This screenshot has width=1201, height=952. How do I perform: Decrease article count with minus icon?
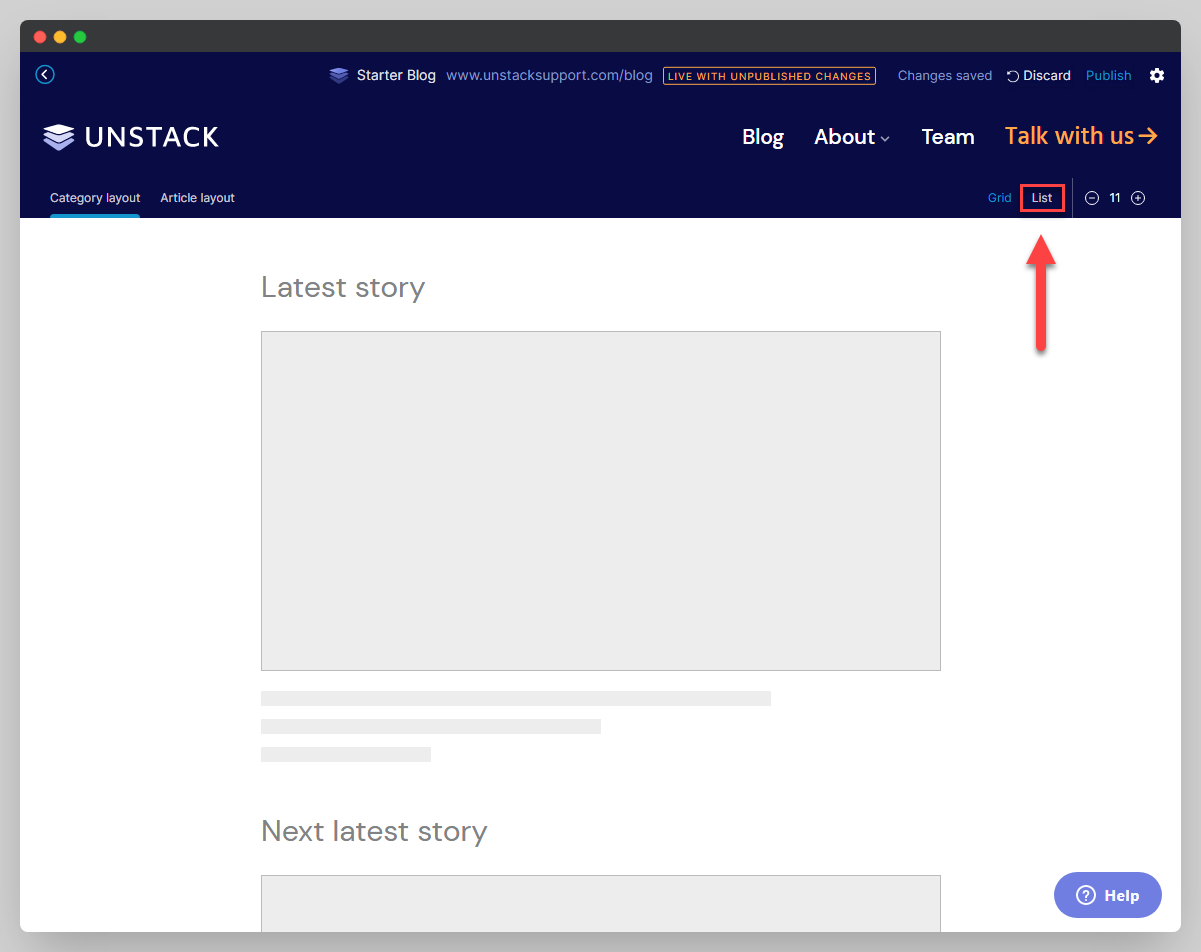pos(1092,198)
